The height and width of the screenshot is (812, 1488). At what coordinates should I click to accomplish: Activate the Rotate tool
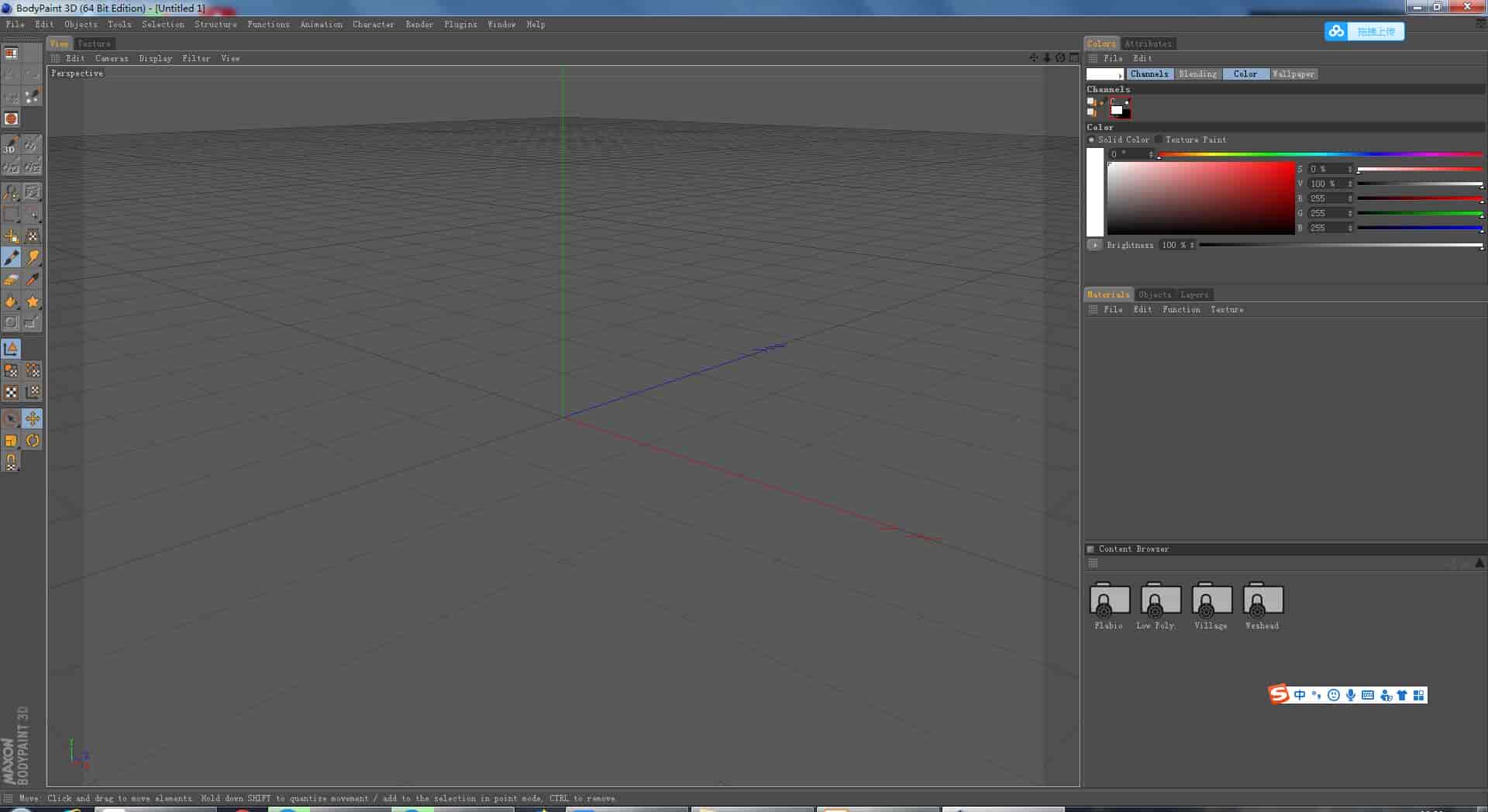(33, 440)
